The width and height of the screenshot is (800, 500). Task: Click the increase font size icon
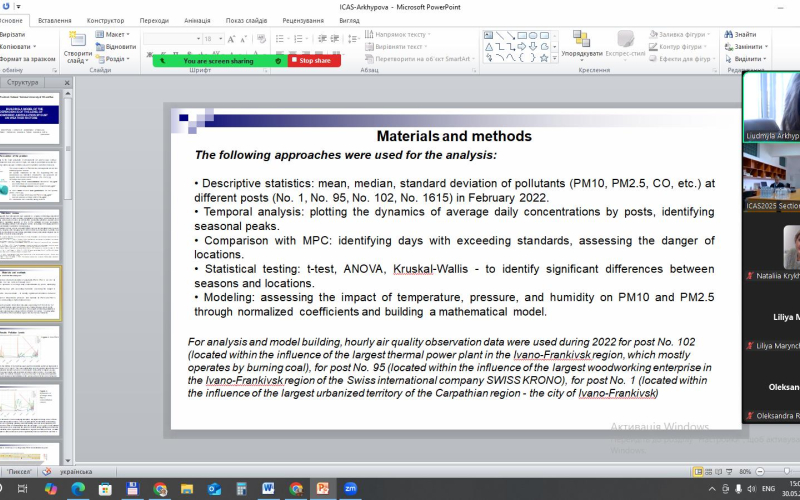(231, 39)
